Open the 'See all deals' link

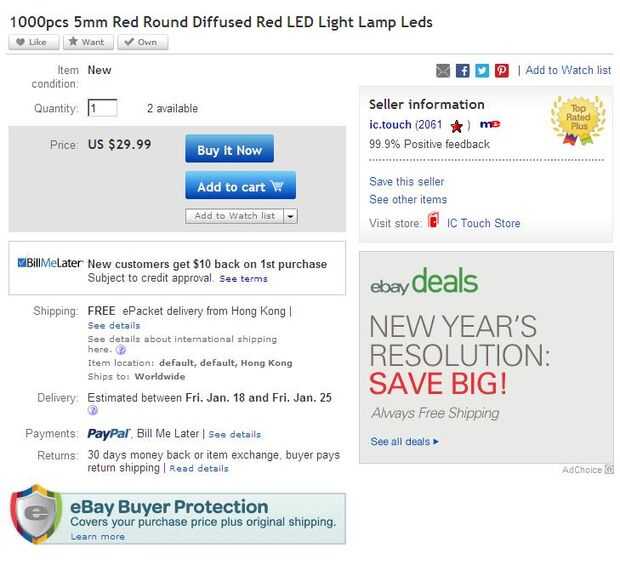point(404,441)
